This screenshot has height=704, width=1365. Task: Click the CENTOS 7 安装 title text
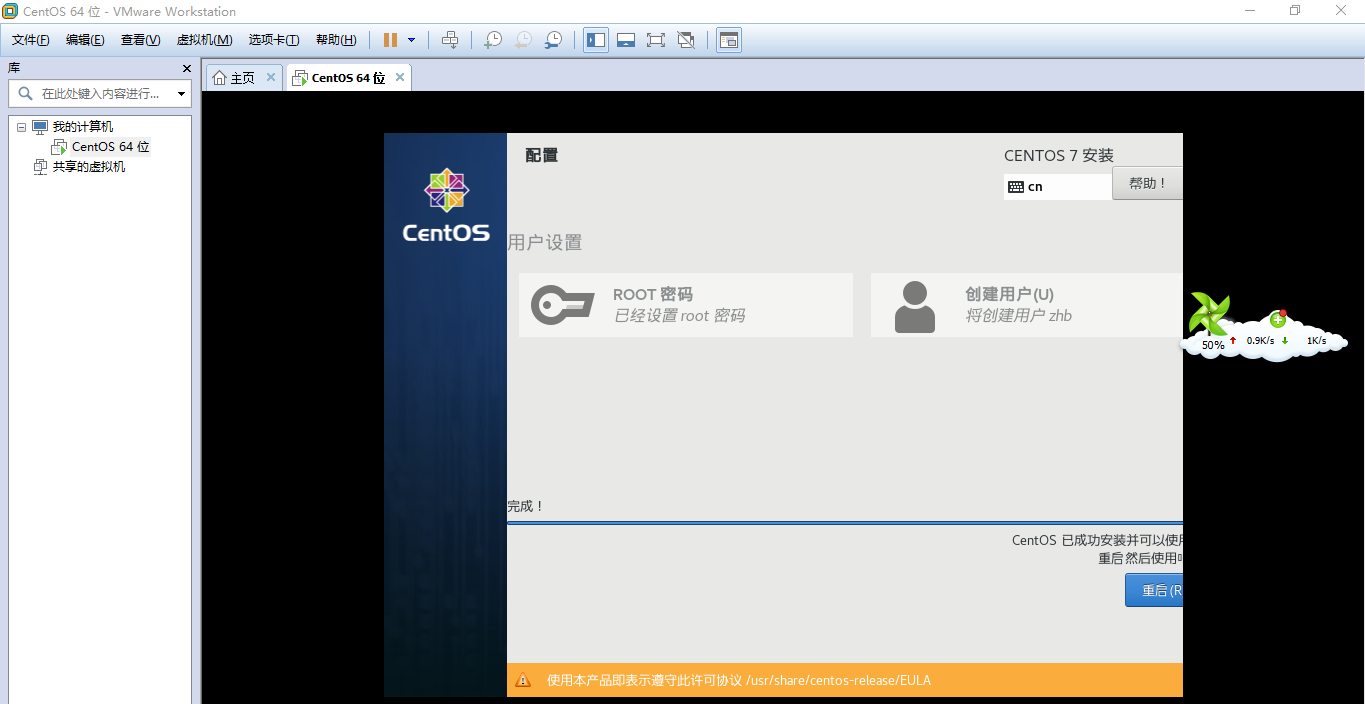click(1059, 156)
